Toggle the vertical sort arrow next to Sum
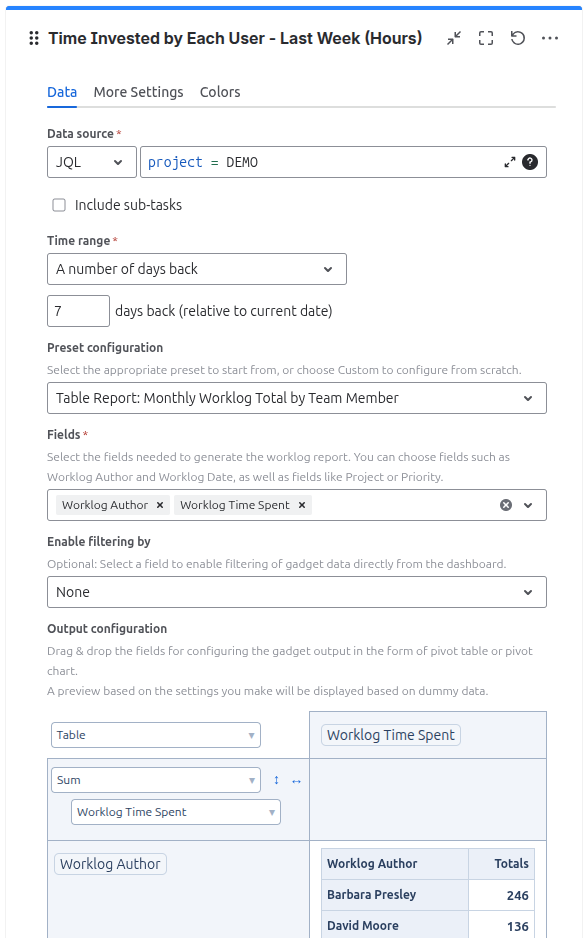This screenshot has height=938, width=587. point(276,780)
